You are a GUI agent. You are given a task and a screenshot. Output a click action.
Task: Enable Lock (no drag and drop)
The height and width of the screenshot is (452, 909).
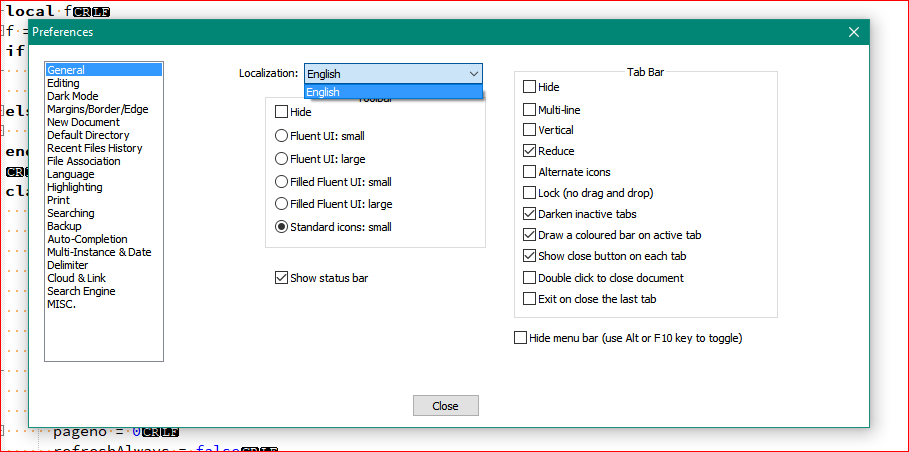(529, 193)
